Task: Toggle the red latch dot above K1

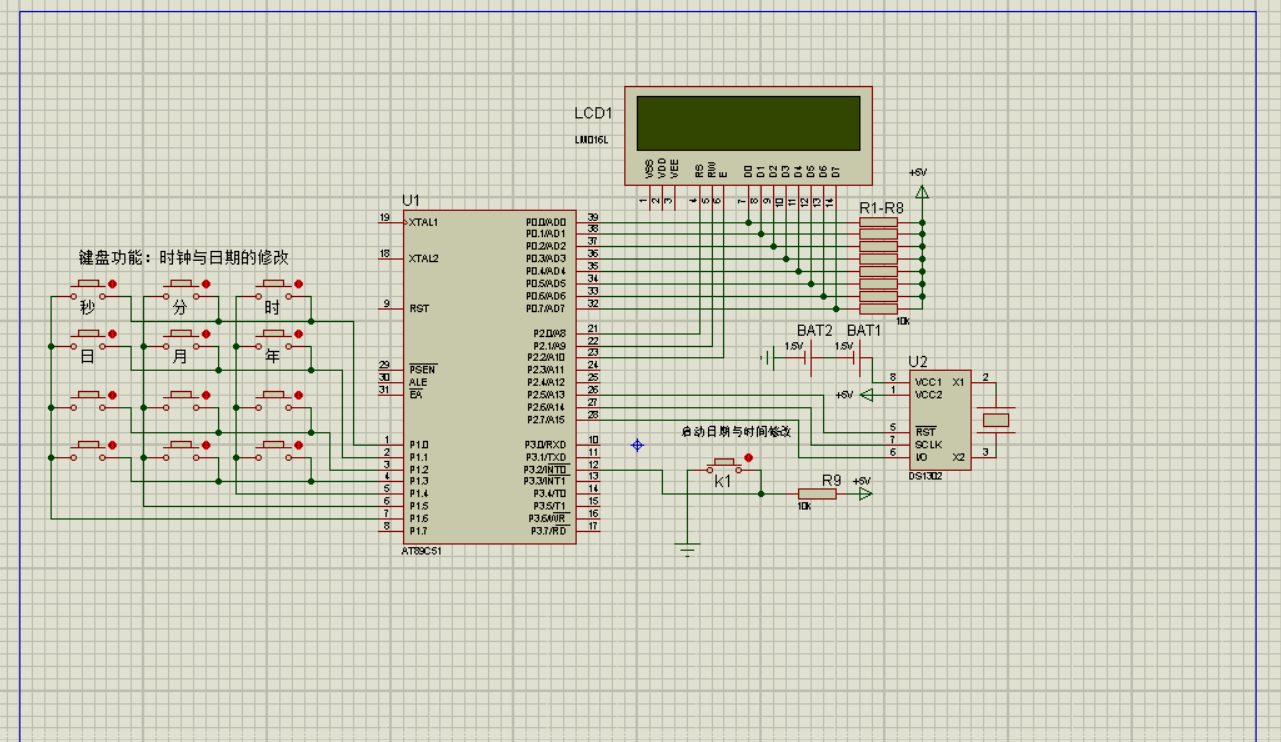Action: tap(749, 458)
